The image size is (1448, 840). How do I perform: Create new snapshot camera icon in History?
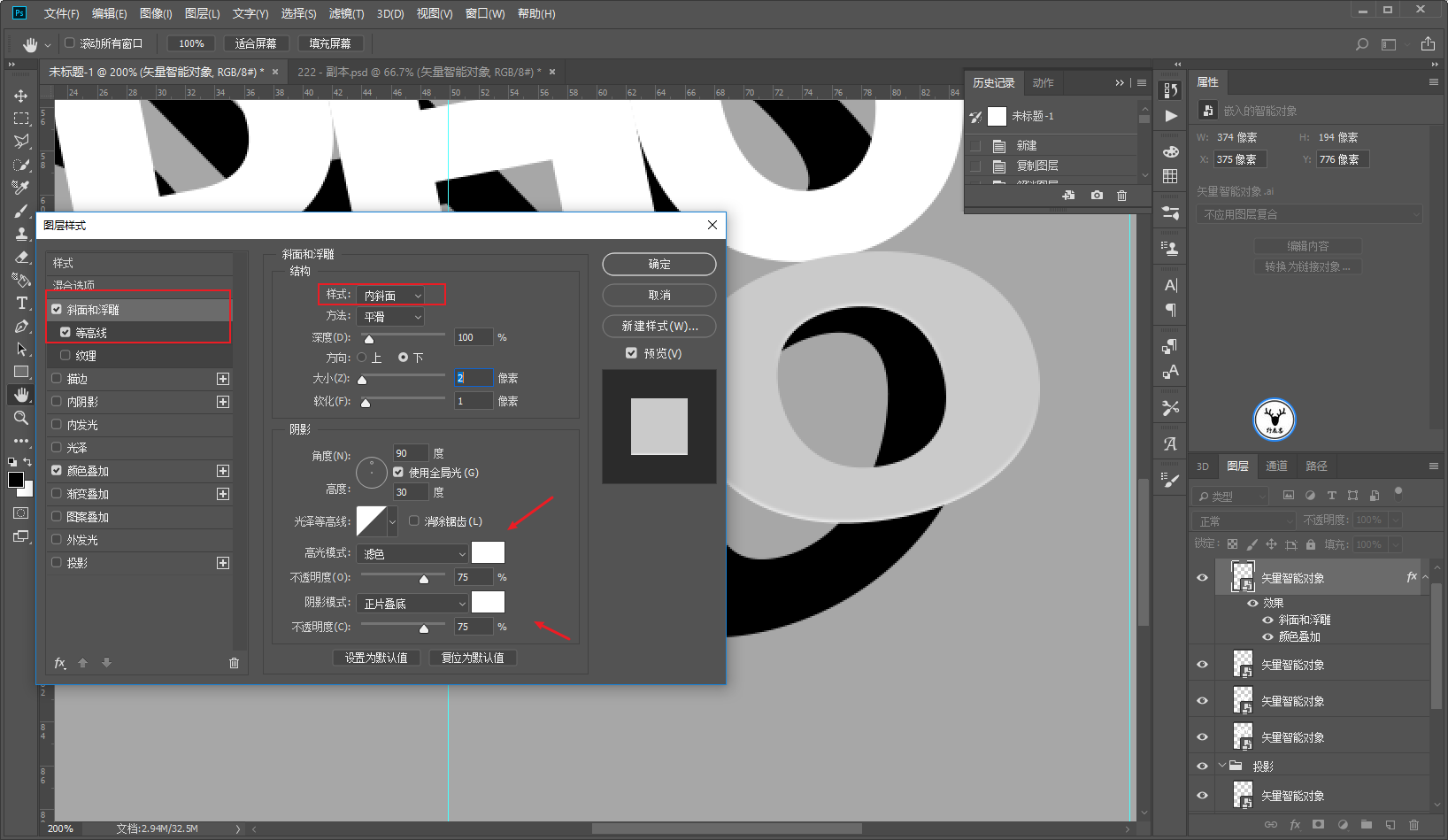(1097, 196)
